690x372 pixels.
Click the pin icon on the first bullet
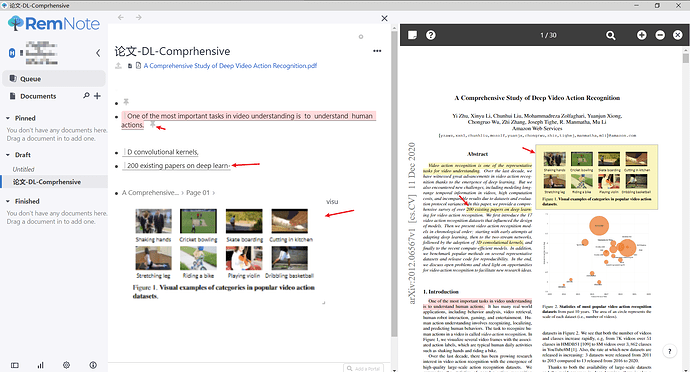[x=126, y=102]
